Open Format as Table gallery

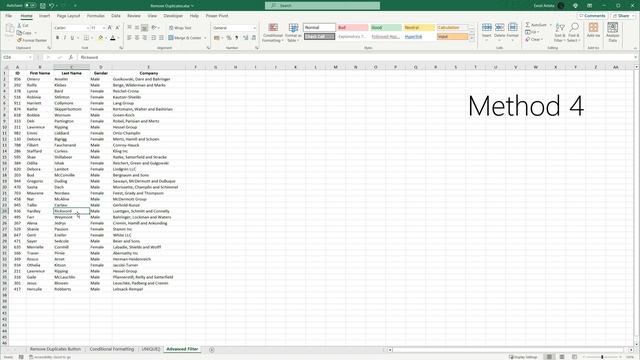[x=293, y=33]
